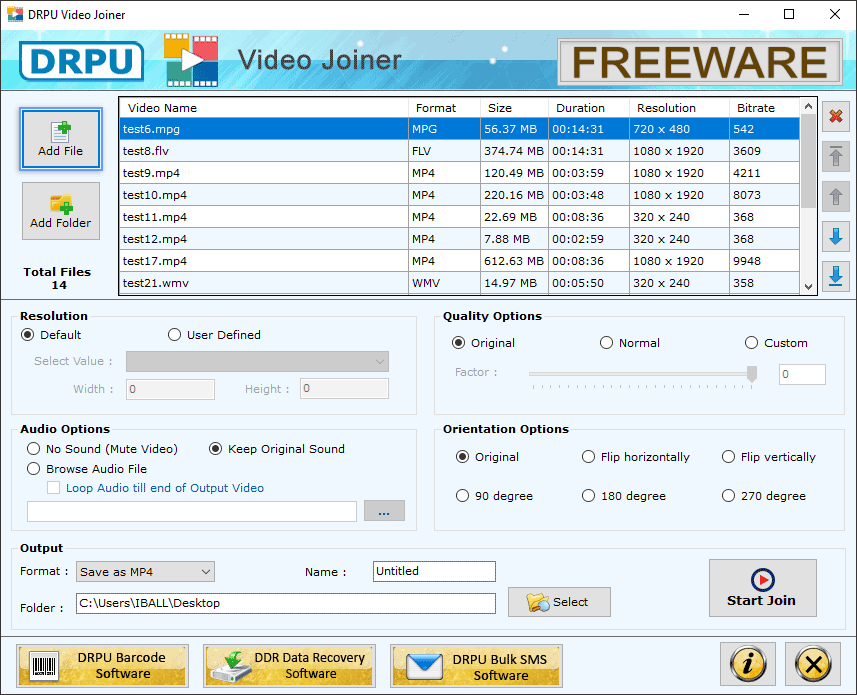This screenshot has width=857, height=695.
Task: Remove selected video with red X icon
Action: point(835,116)
